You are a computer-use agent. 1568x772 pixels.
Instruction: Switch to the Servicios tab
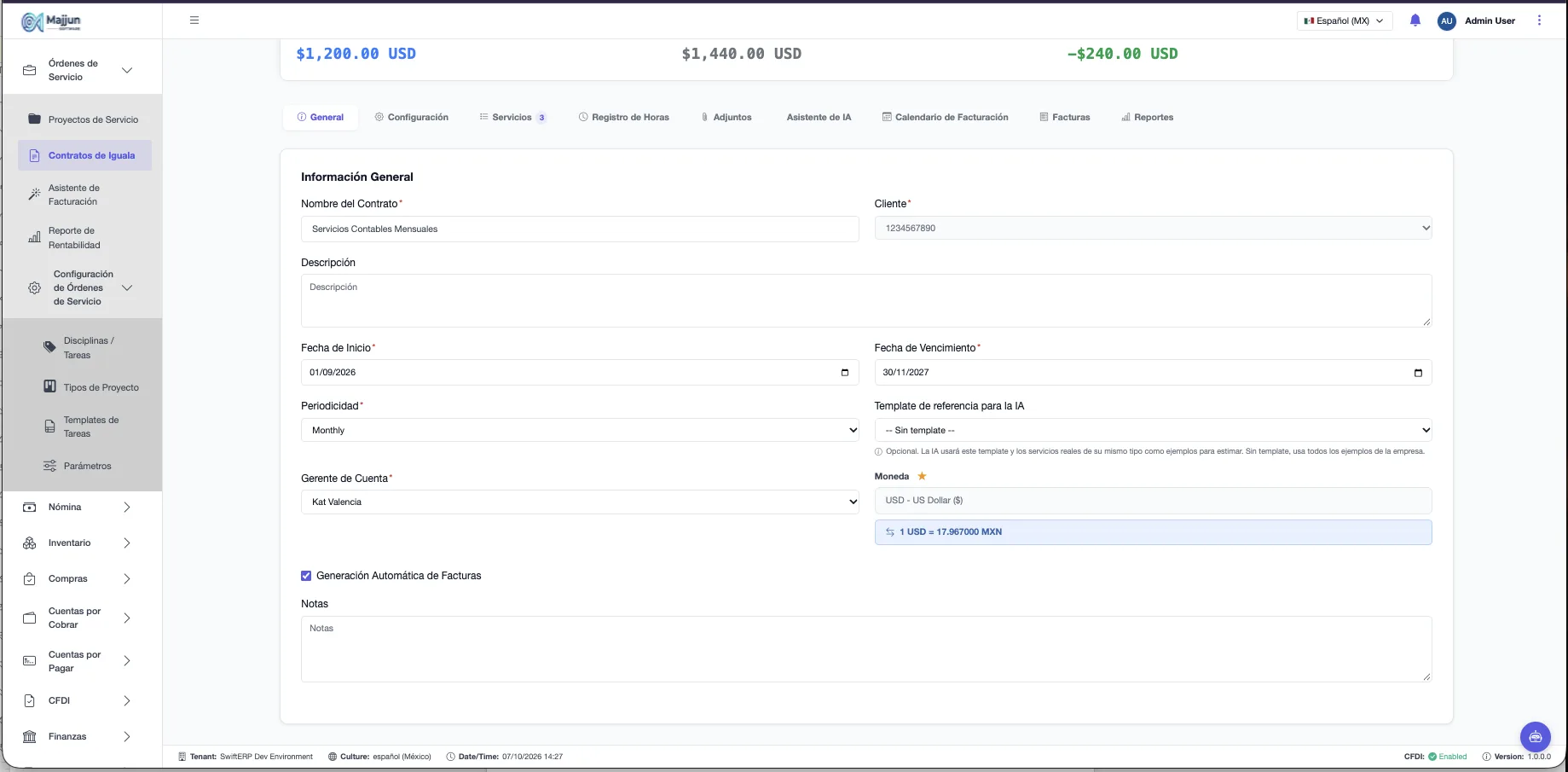[513, 117]
